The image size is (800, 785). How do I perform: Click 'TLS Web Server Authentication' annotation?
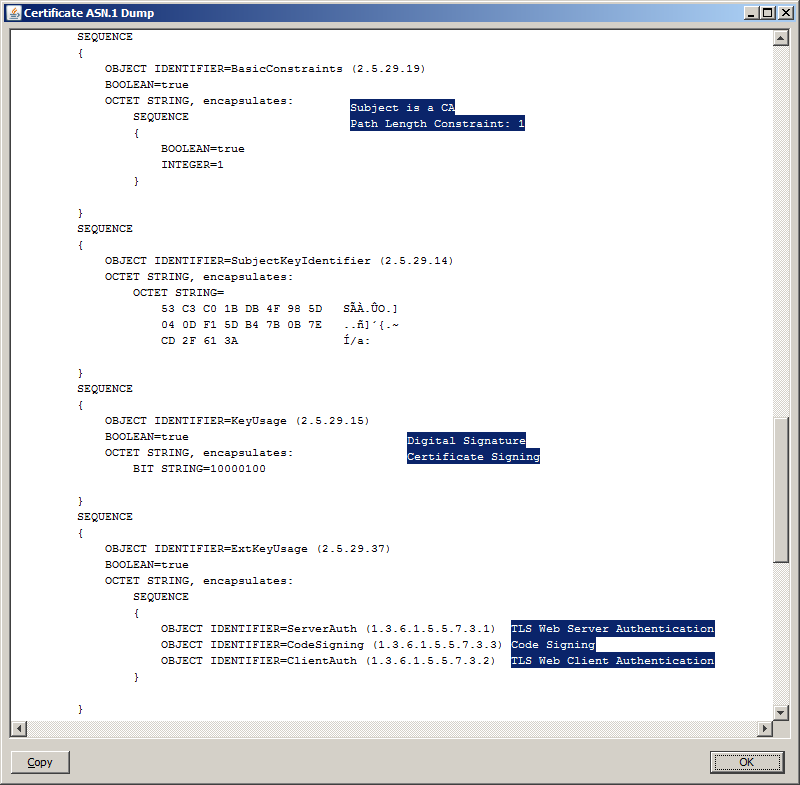[612, 629]
